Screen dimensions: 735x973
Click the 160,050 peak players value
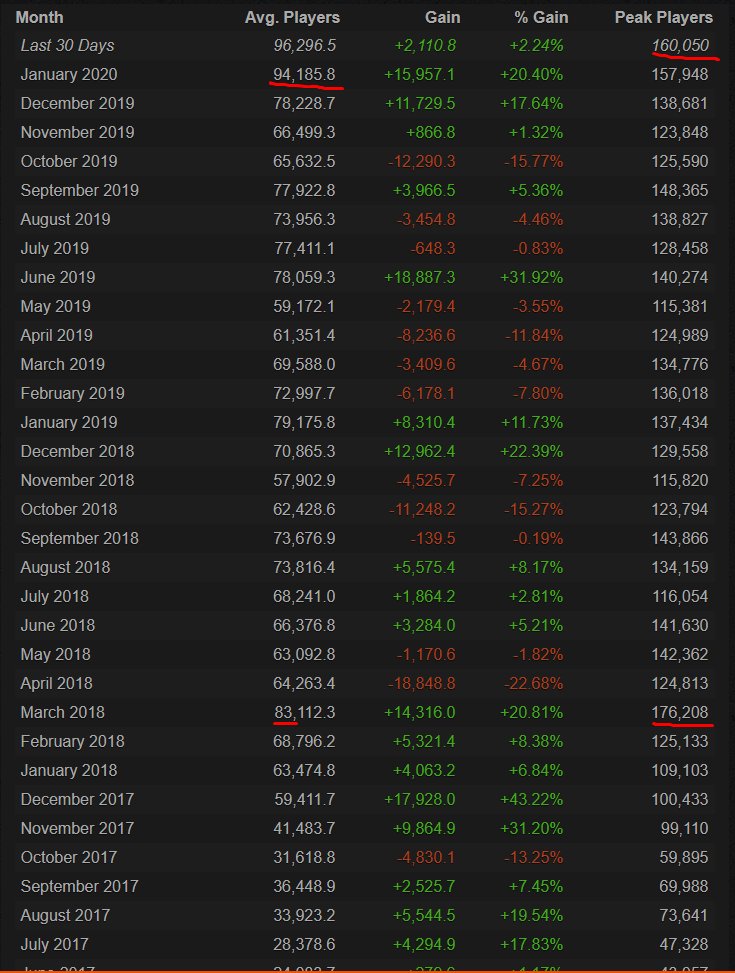[680, 45]
